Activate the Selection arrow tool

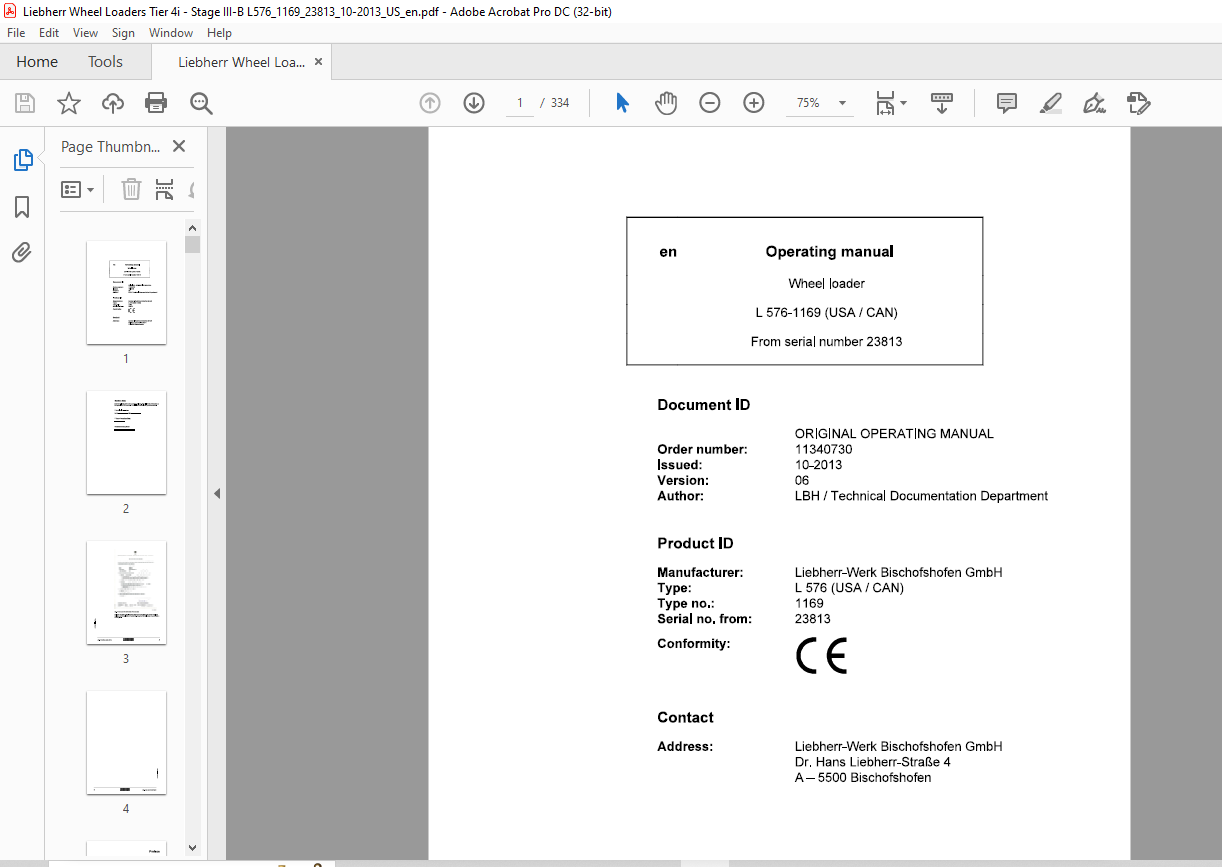tap(622, 103)
